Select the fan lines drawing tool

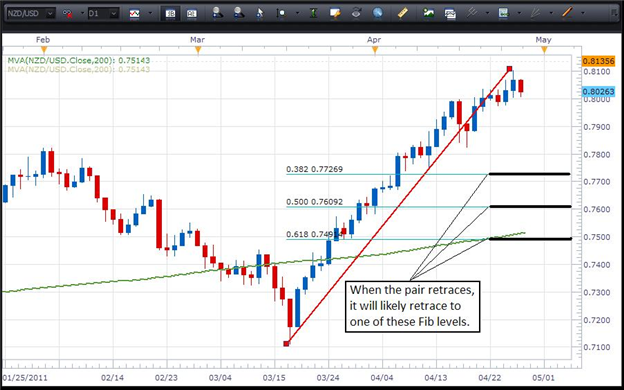click(535, 13)
